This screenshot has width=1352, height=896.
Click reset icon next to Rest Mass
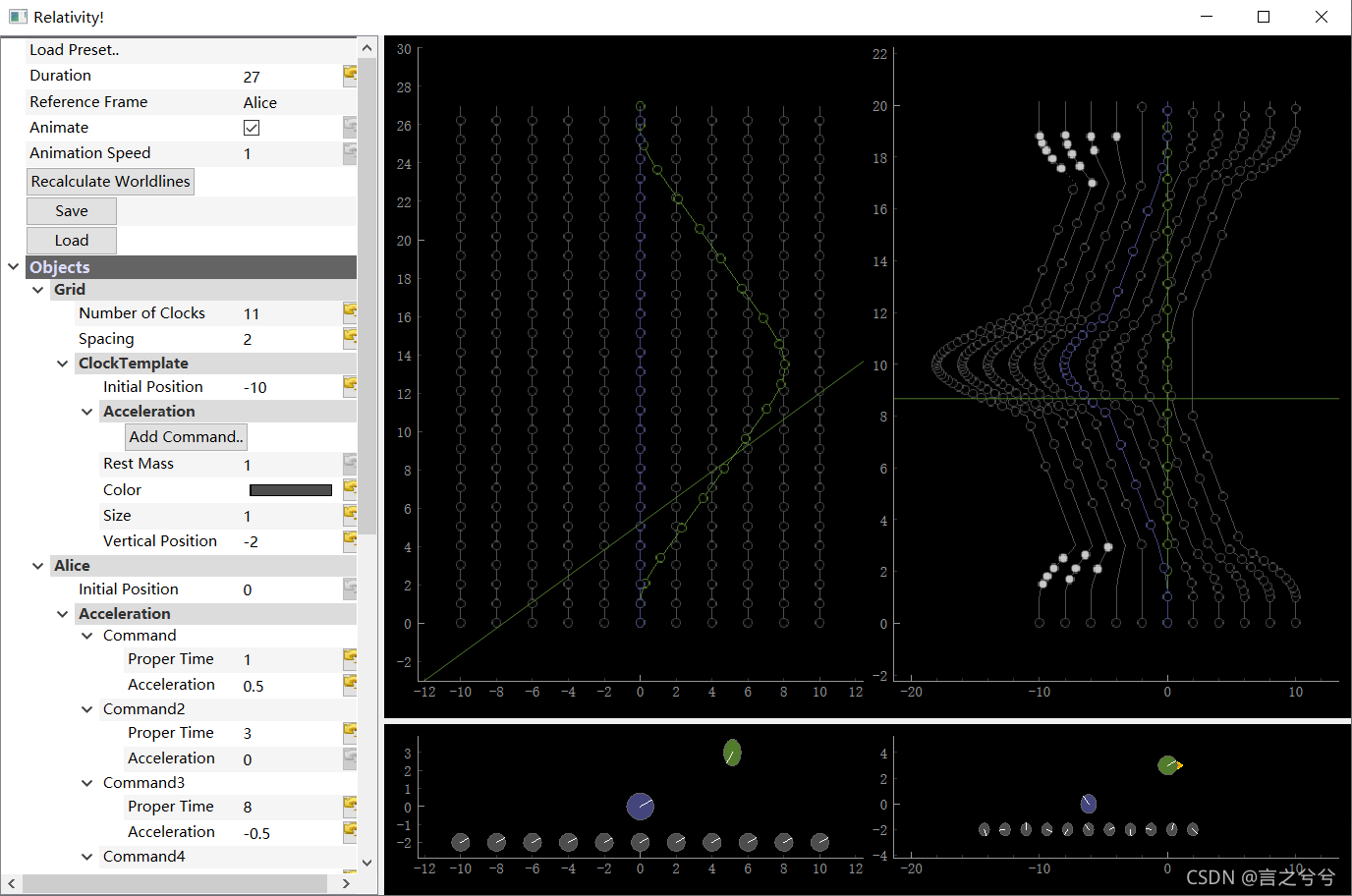[x=349, y=463]
